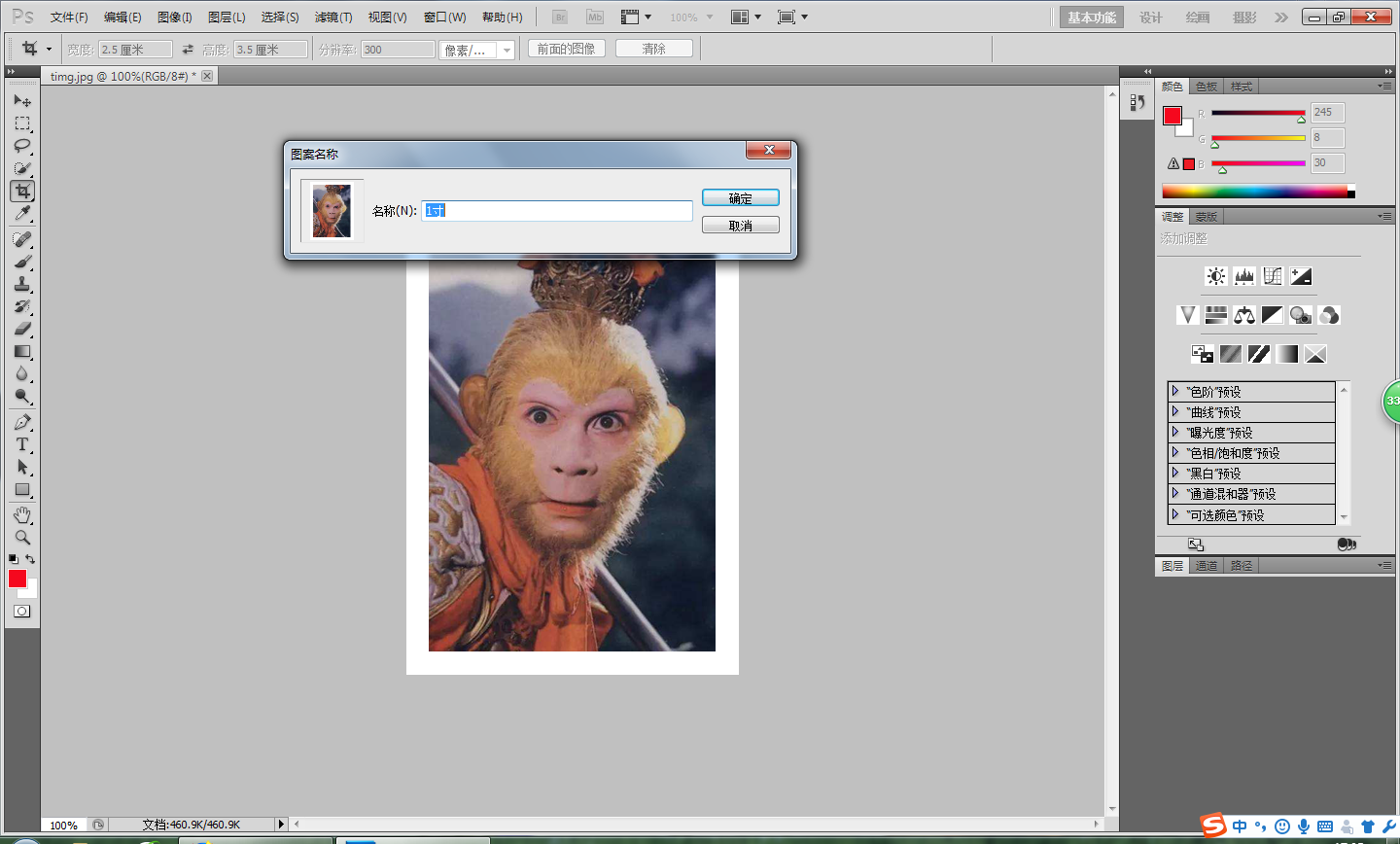Pick a color from the spectrum ramp
This screenshot has width=1400, height=844.
1258,192
